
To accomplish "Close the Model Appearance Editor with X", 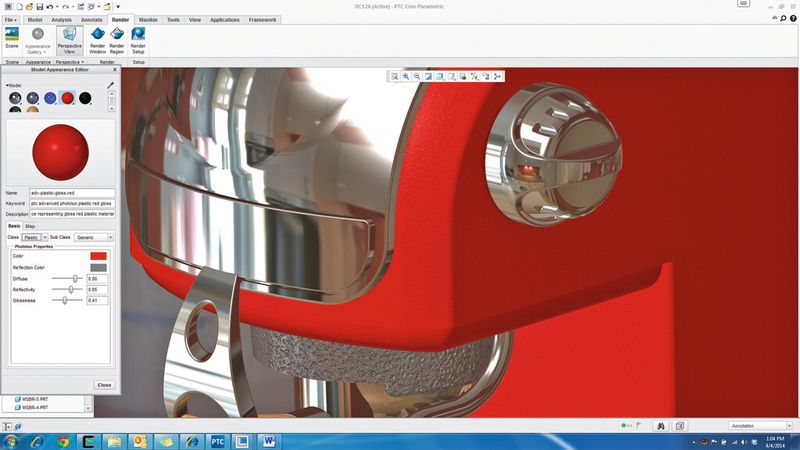I will coord(115,69).
